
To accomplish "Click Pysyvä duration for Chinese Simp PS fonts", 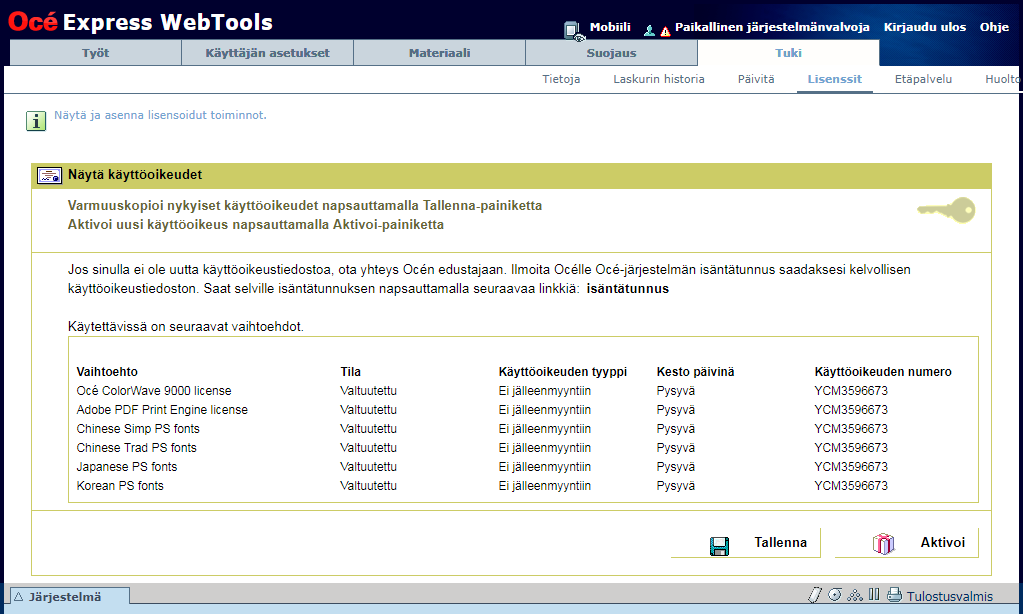I will [x=675, y=429].
